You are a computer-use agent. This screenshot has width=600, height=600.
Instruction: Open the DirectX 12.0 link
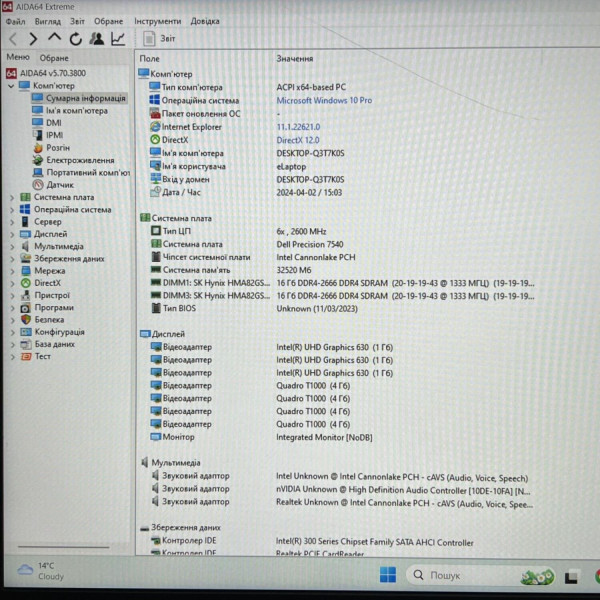click(298, 140)
